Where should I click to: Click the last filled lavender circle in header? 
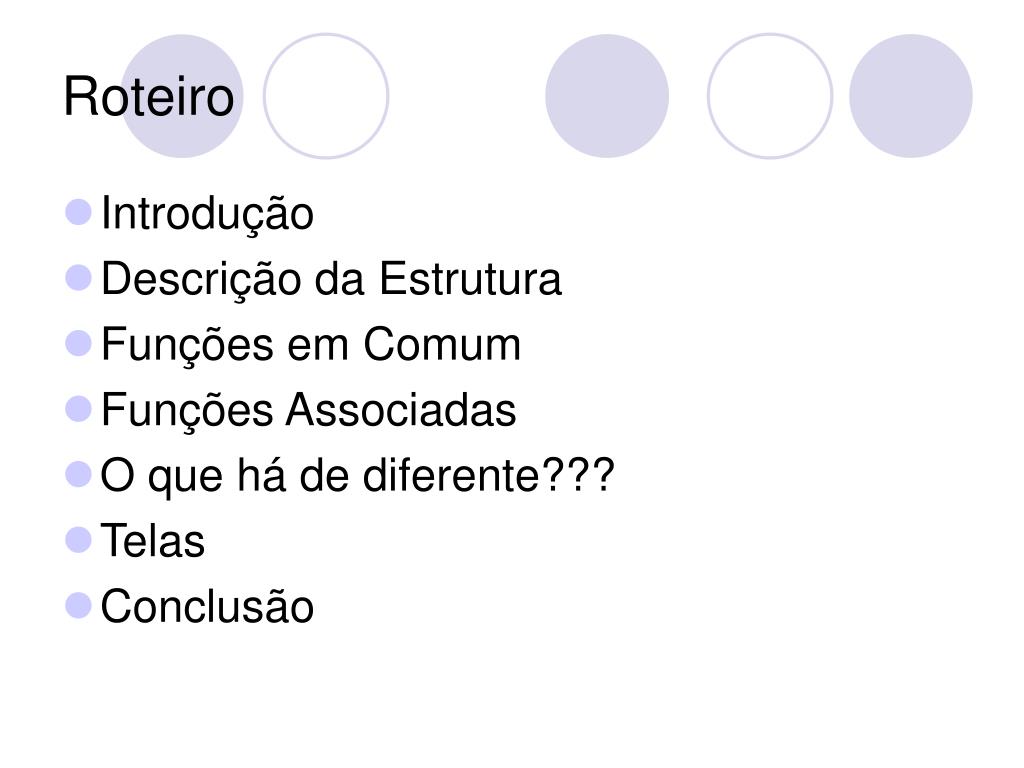pyautogui.click(x=910, y=96)
